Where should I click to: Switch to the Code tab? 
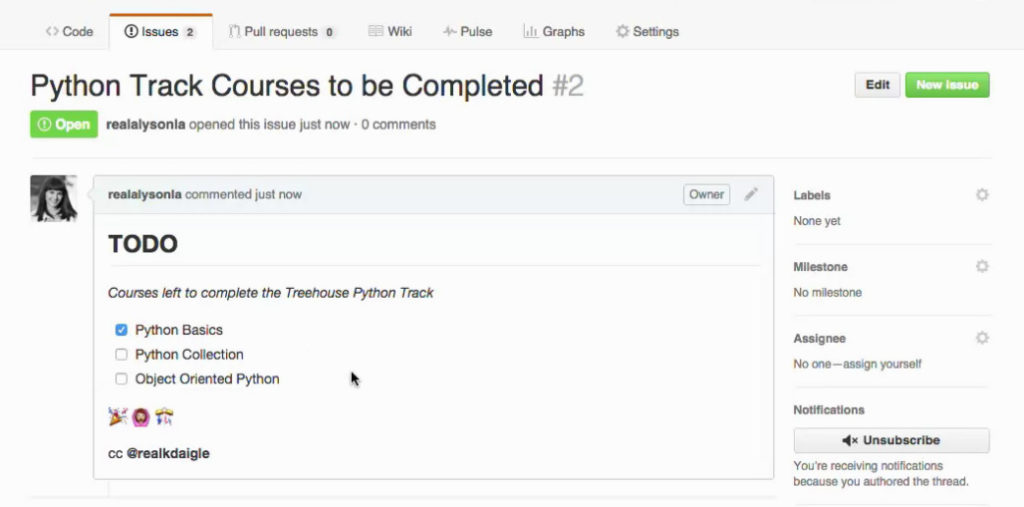(x=69, y=31)
